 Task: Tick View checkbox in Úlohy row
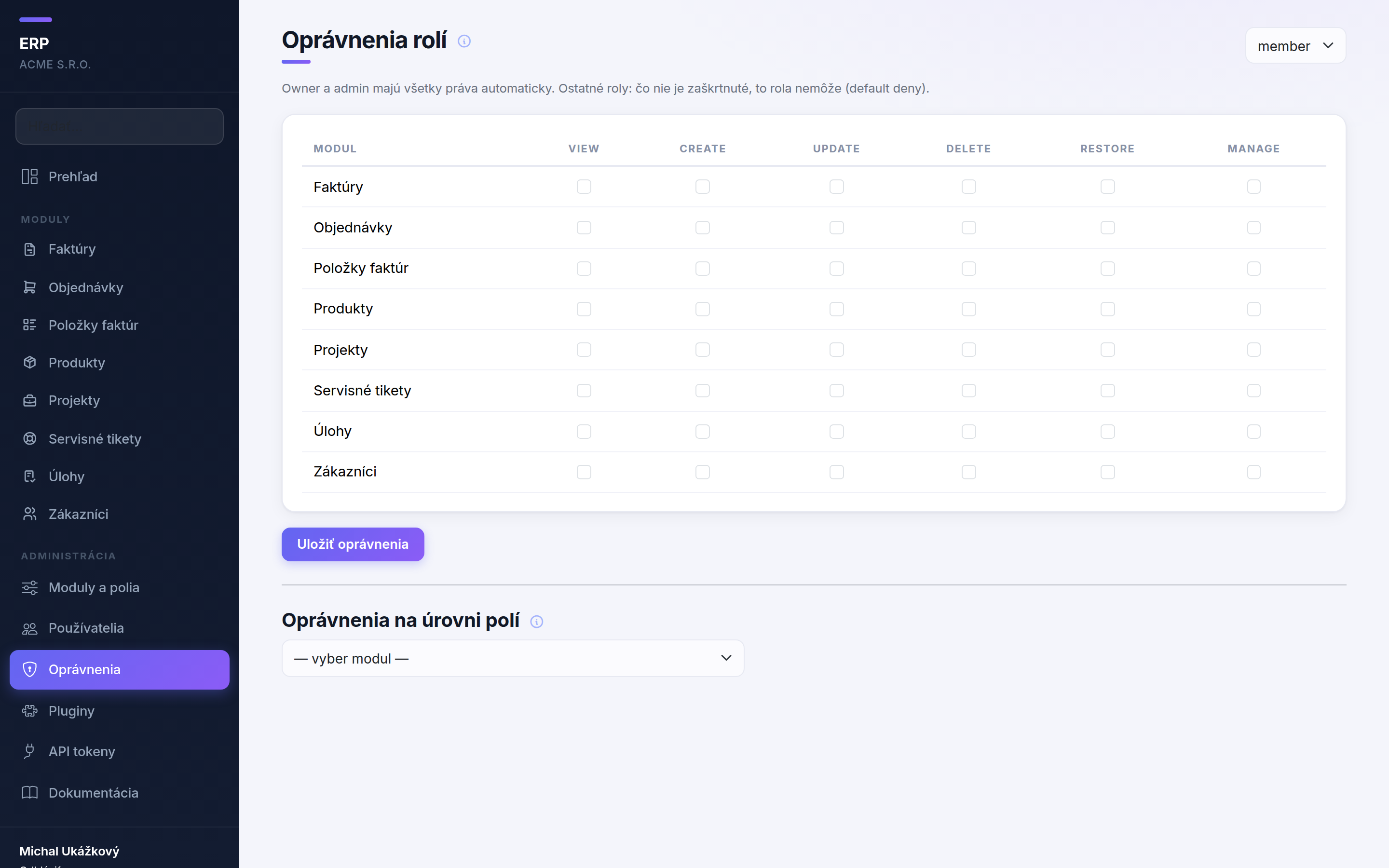coord(584,431)
